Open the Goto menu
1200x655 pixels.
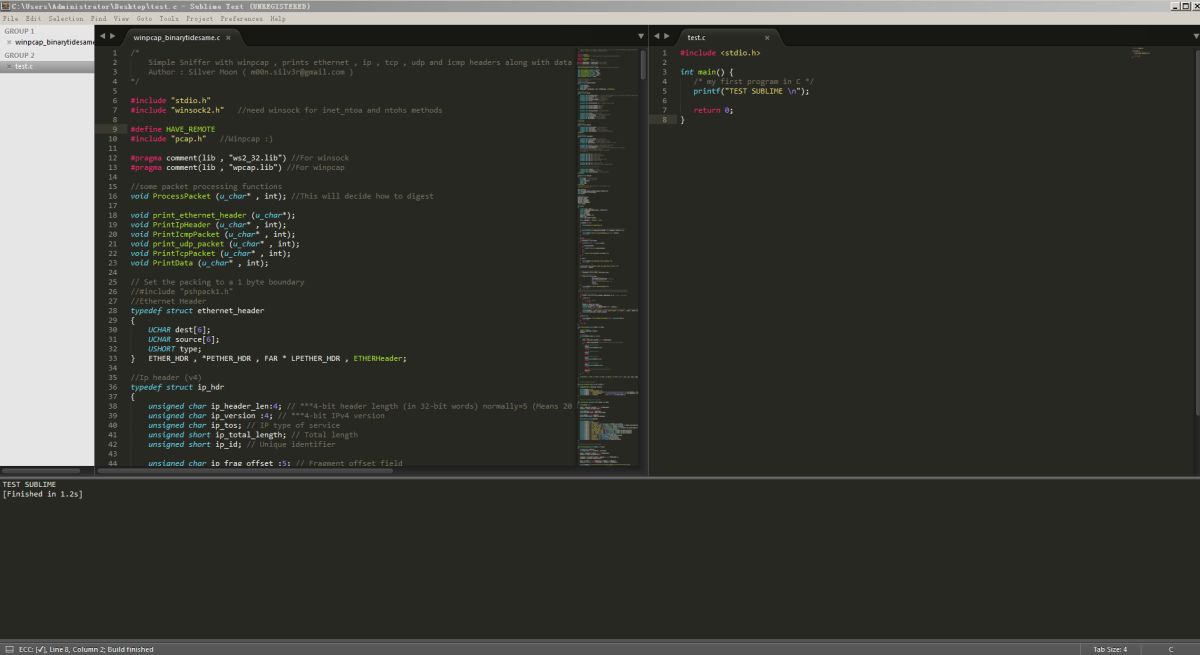144,18
